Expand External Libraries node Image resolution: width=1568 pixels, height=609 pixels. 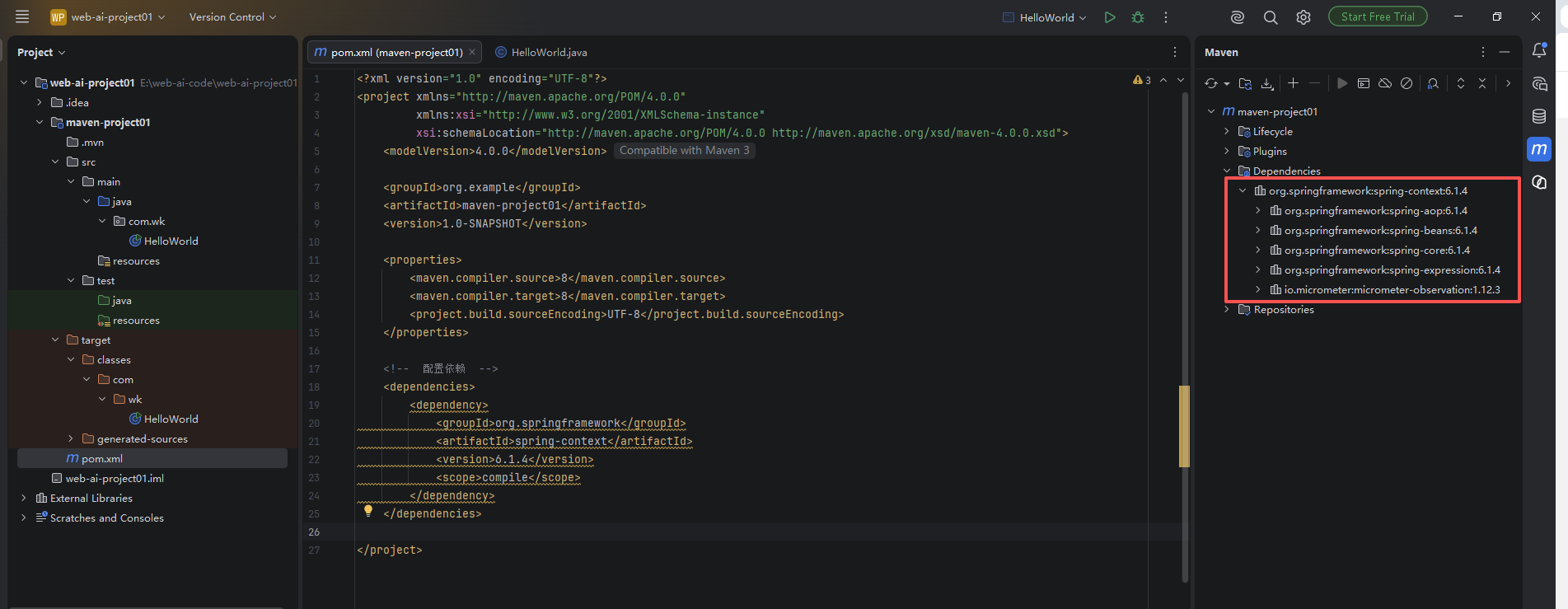(24, 498)
